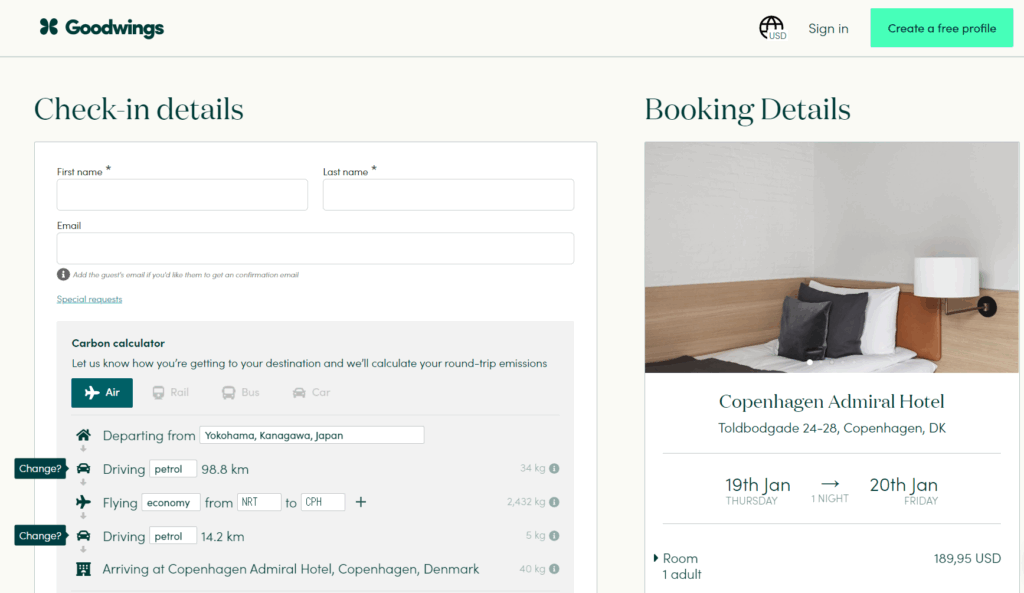The image size is (1024, 593).
Task: Click car icon for 14.2 km driving
Action: tap(84, 536)
